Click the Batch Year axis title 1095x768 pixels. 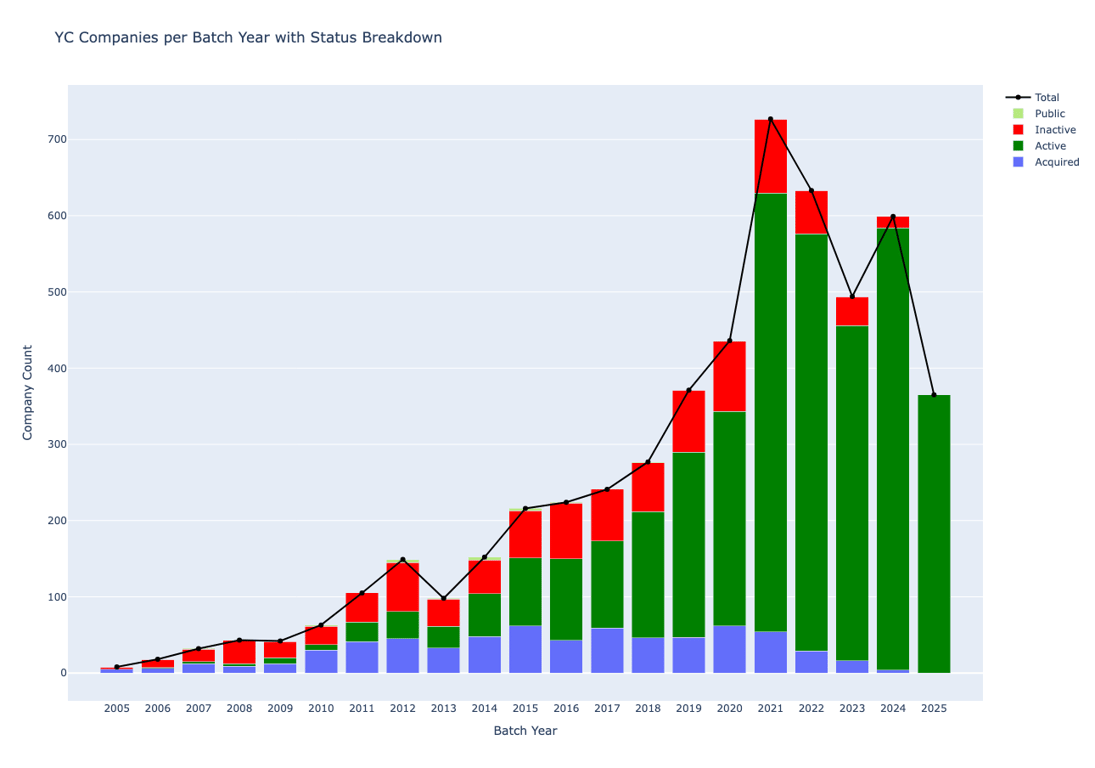(x=525, y=731)
